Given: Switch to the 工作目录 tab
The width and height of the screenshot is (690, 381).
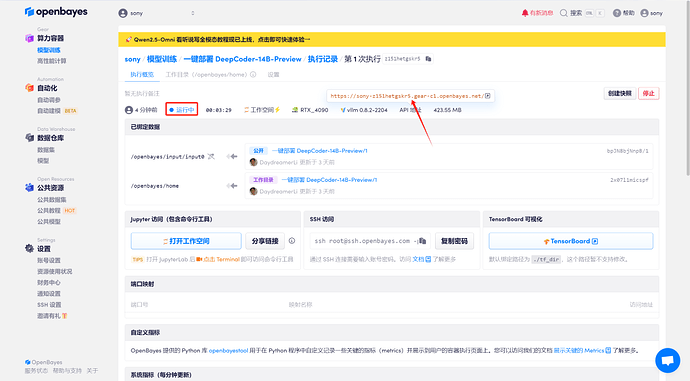Looking at the screenshot, I should pyautogui.click(x=206, y=75).
